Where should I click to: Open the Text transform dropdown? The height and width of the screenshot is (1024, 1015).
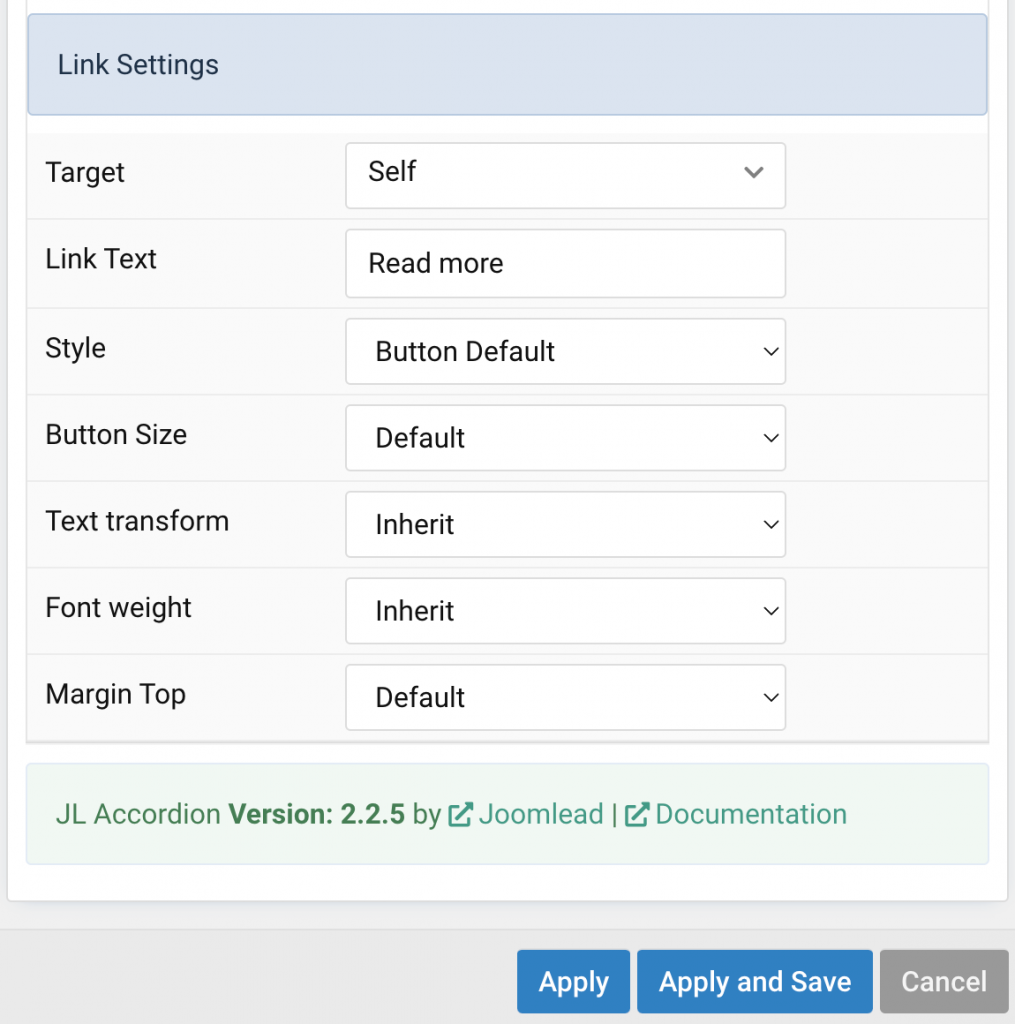point(565,524)
